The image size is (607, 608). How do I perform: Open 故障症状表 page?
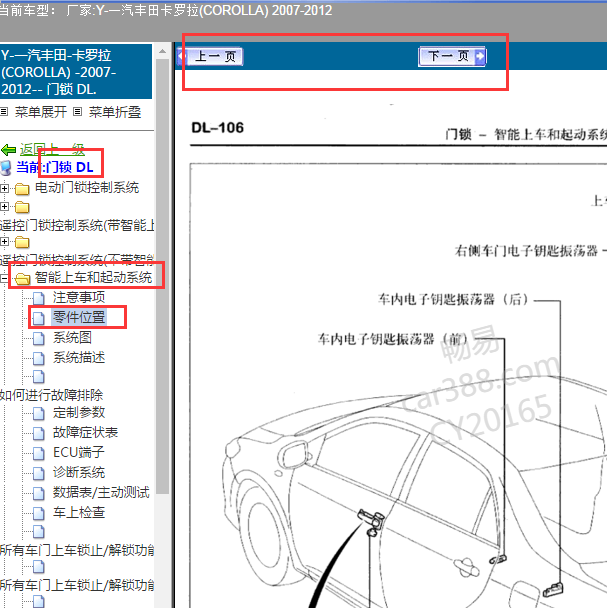click(85, 432)
